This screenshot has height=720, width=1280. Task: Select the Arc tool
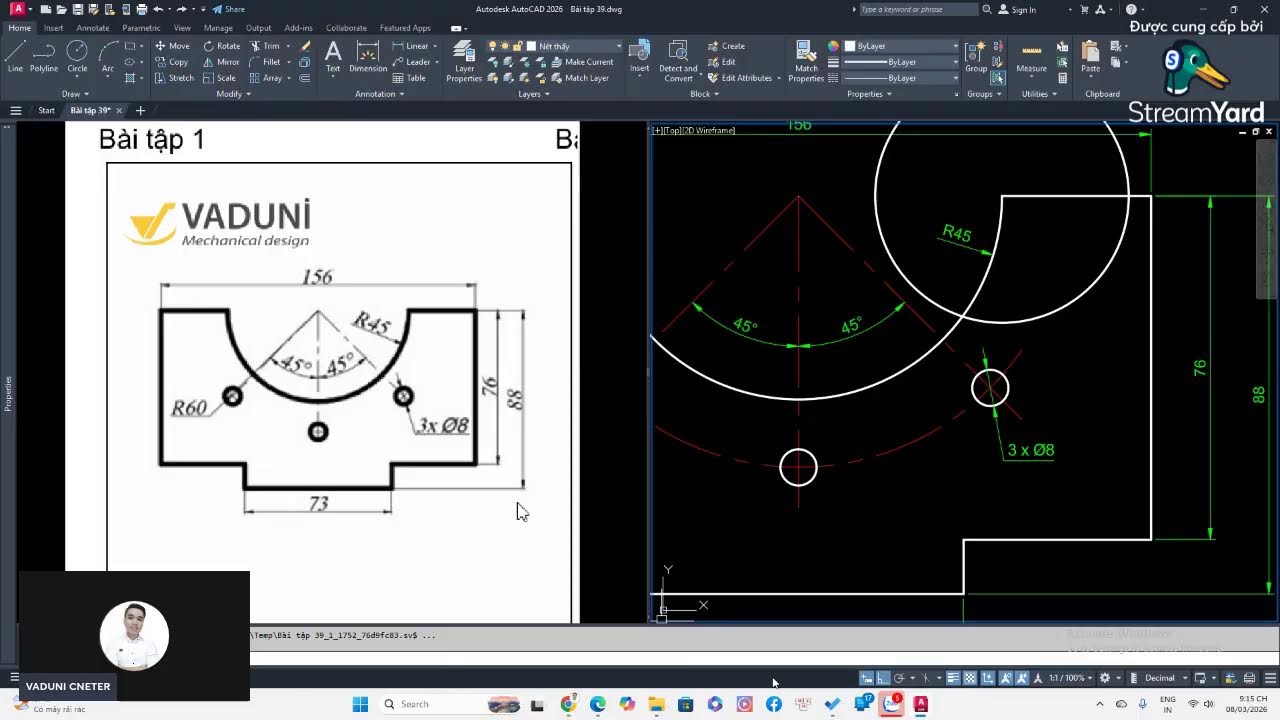pos(107,57)
